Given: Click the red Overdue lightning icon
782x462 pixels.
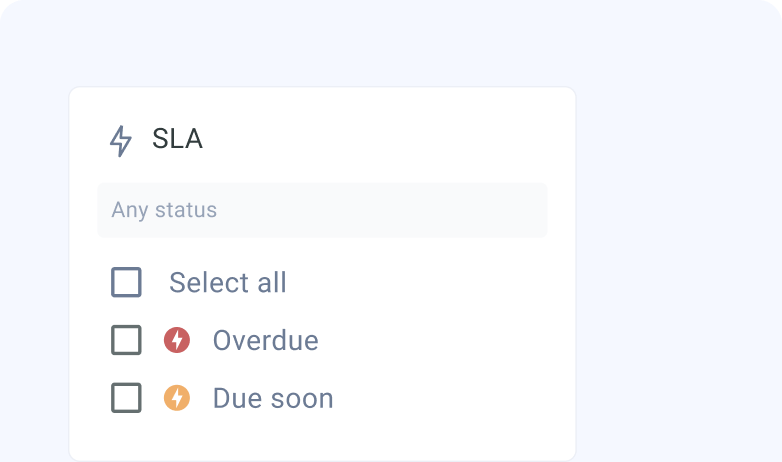Looking at the screenshot, I should [x=177, y=340].
